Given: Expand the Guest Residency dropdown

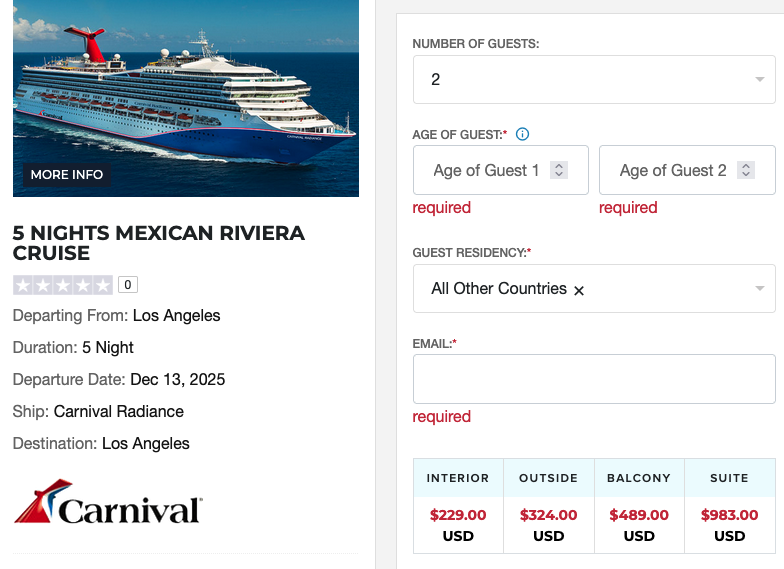Looking at the screenshot, I should click(x=760, y=289).
